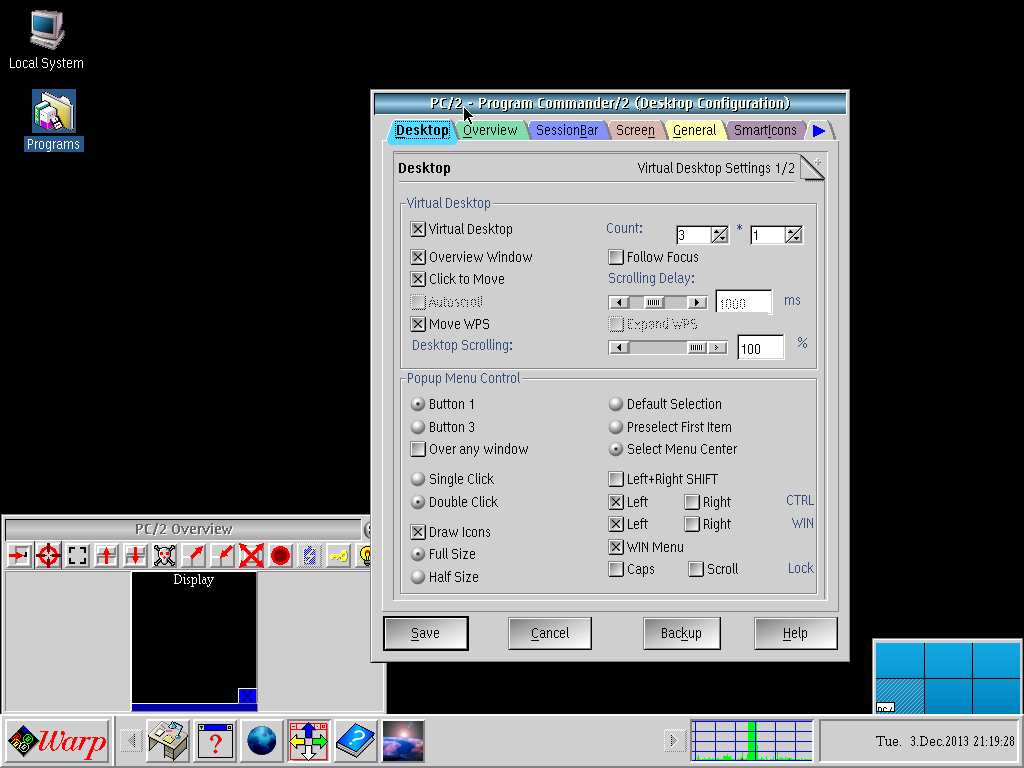The width and height of the screenshot is (1024, 768).
Task: Click the left arrow of Desktop Scrolling slider
Action: 619,347
